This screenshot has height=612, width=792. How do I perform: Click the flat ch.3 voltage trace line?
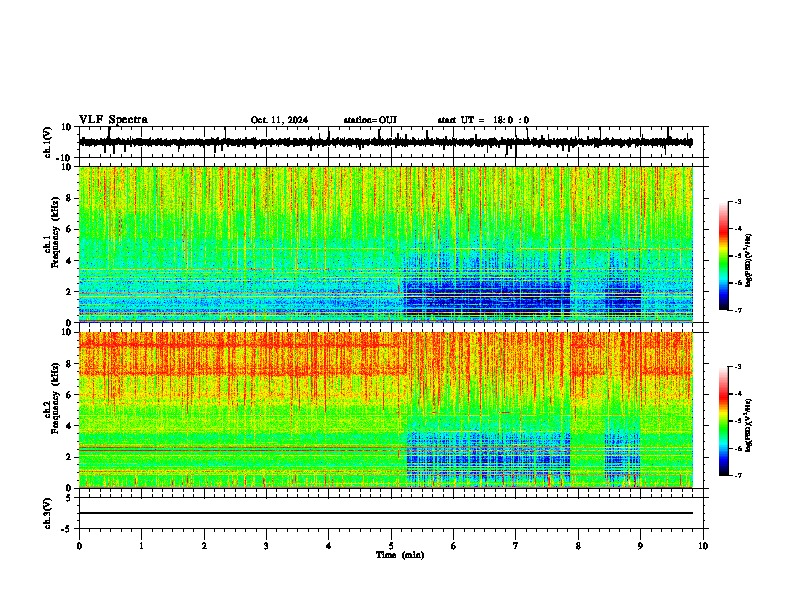pos(386,513)
